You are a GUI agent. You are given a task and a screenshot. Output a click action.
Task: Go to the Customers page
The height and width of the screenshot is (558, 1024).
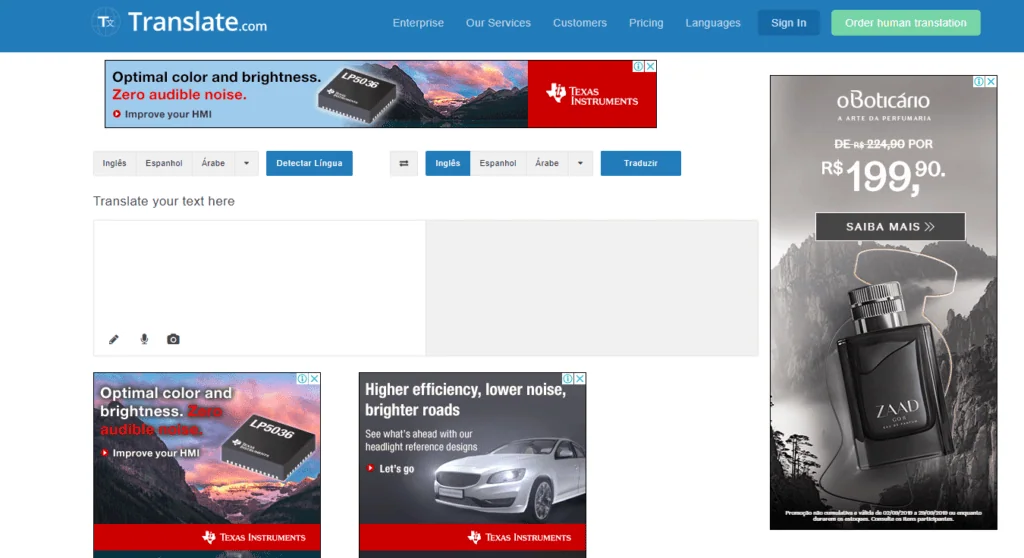pos(580,23)
